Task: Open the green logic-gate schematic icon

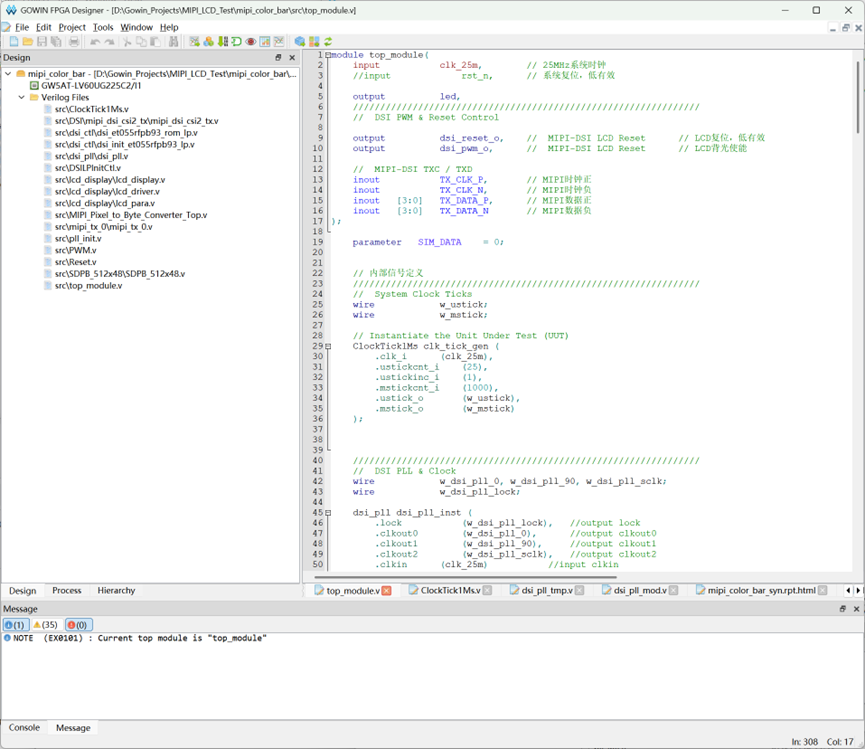Action: point(236,42)
